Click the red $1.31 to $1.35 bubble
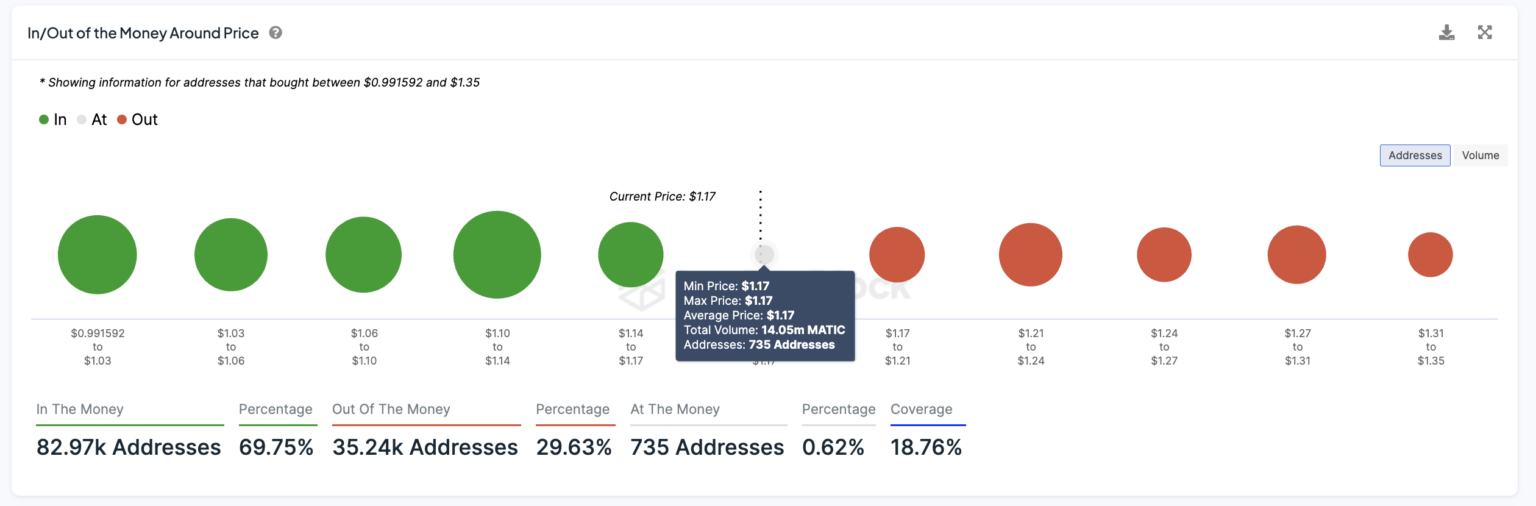Screen dimensions: 1536x506 click(1430, 255)
